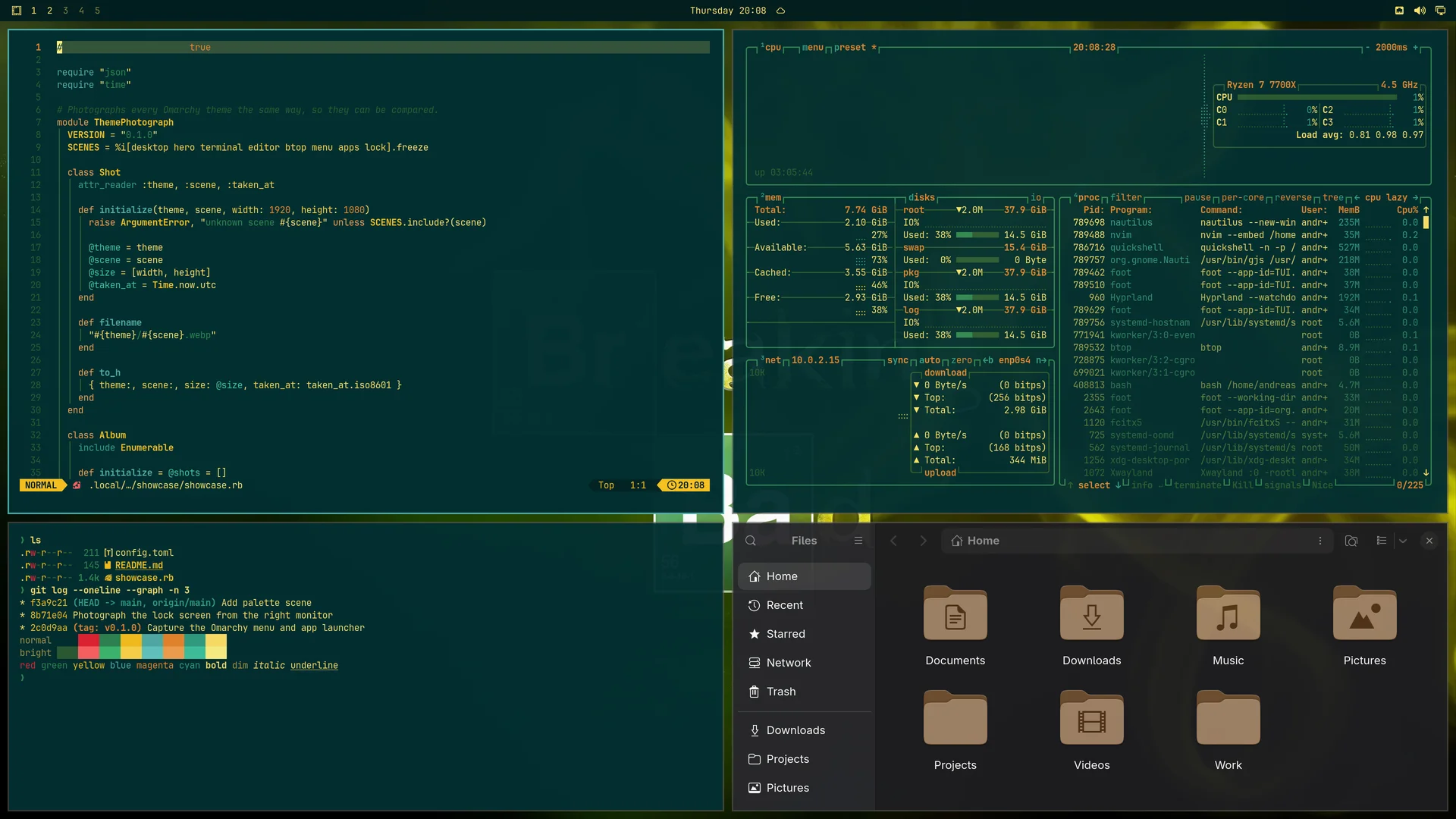This screenshot has width=1456, height=819.
Task: Select Network in Files sidebar
Action: (x=805, y=663)
